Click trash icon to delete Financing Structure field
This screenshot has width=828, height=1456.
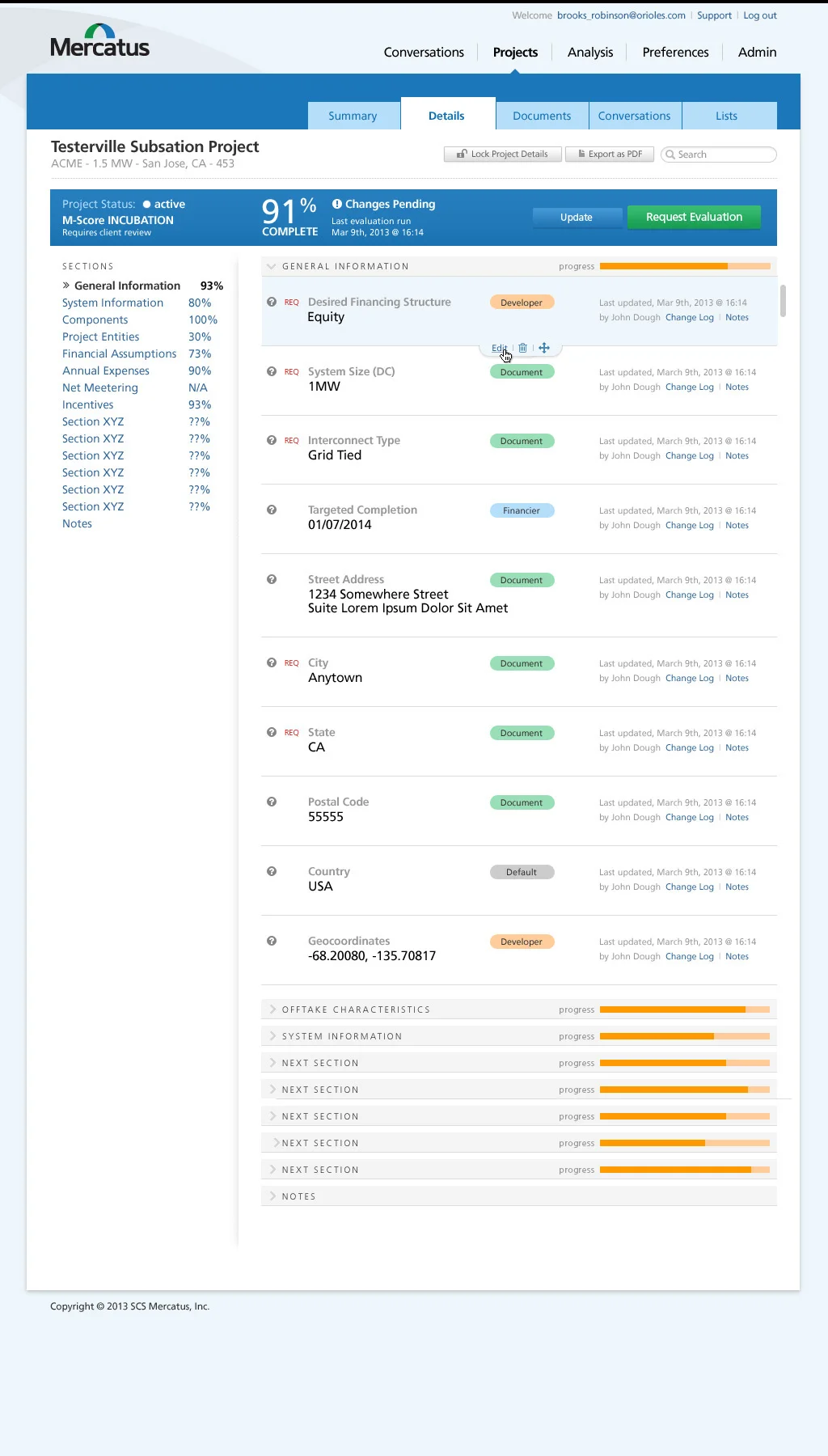(522, 348)
